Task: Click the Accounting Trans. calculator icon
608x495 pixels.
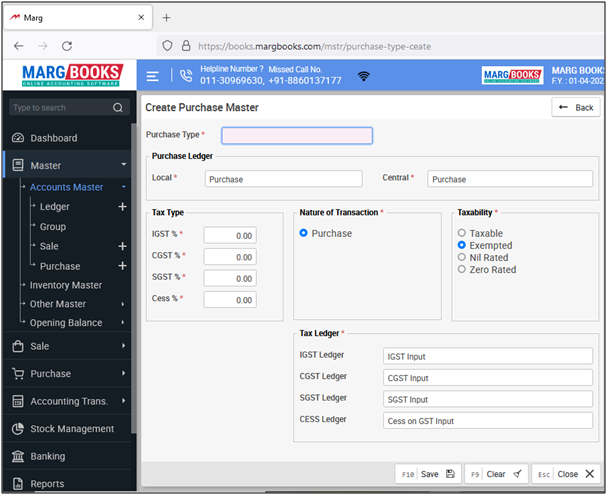Action: (18, 401)
